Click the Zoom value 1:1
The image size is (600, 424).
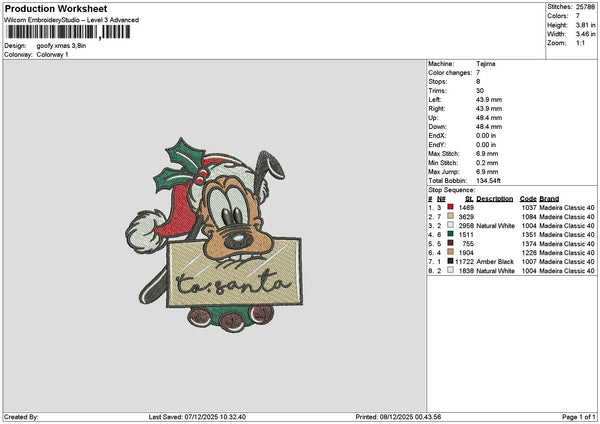[x=580, y=43]
